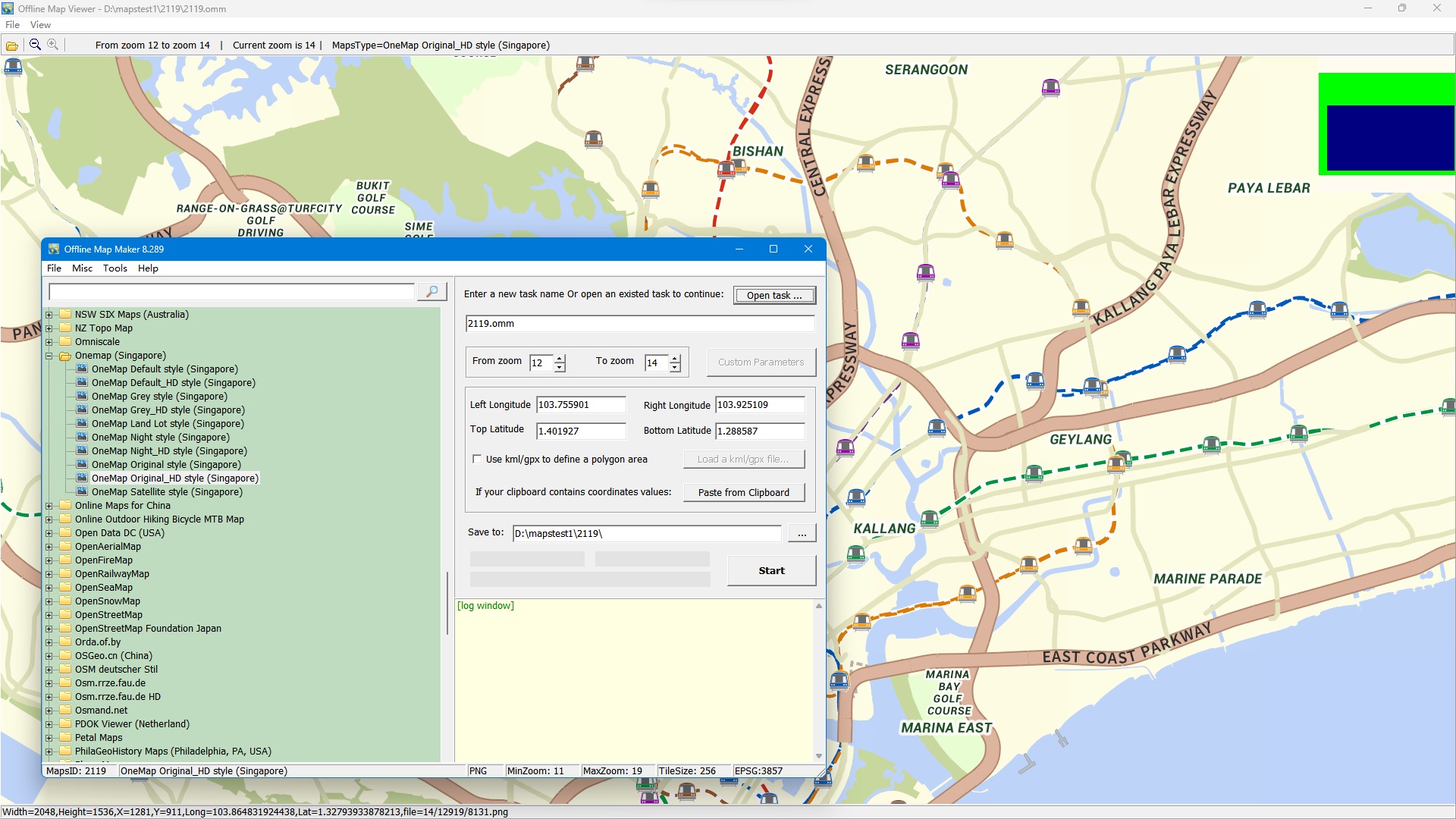Collapse the Onemap (Singapore) tree node

[x=49, y=356]
